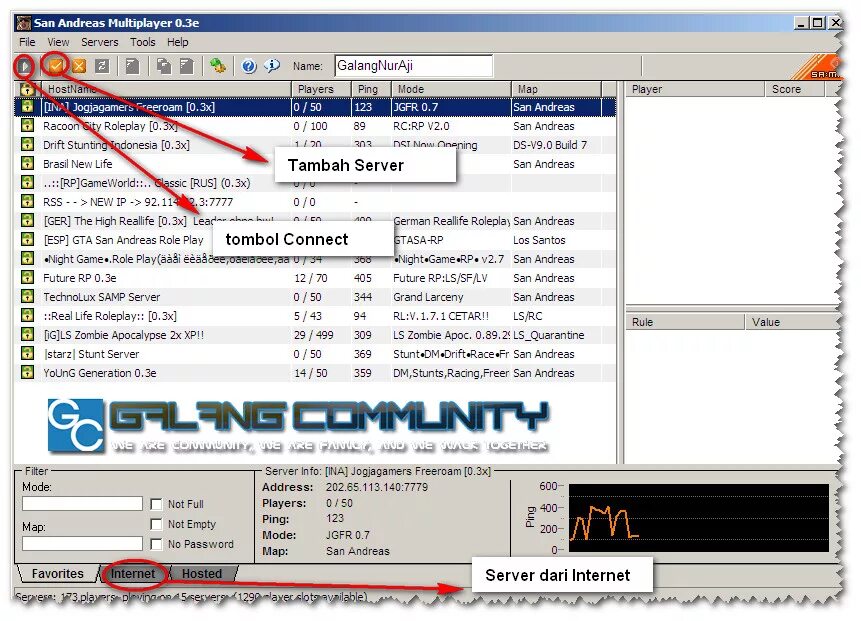Click lock icon of YoUnG Generation row
Viewport: 861px width, 621px height.
click(27, 373)
